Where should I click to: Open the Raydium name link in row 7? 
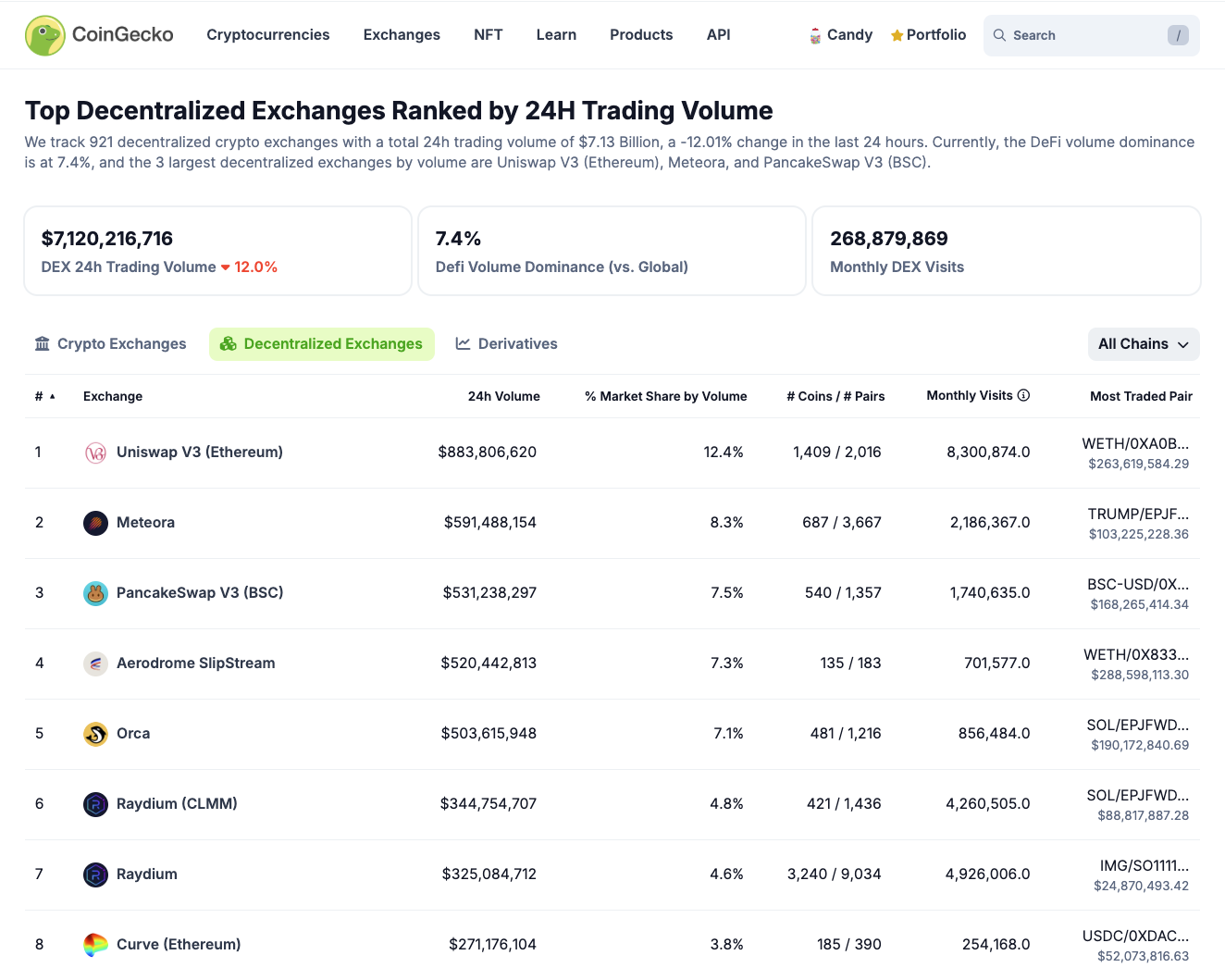click(x=147, y=875)
